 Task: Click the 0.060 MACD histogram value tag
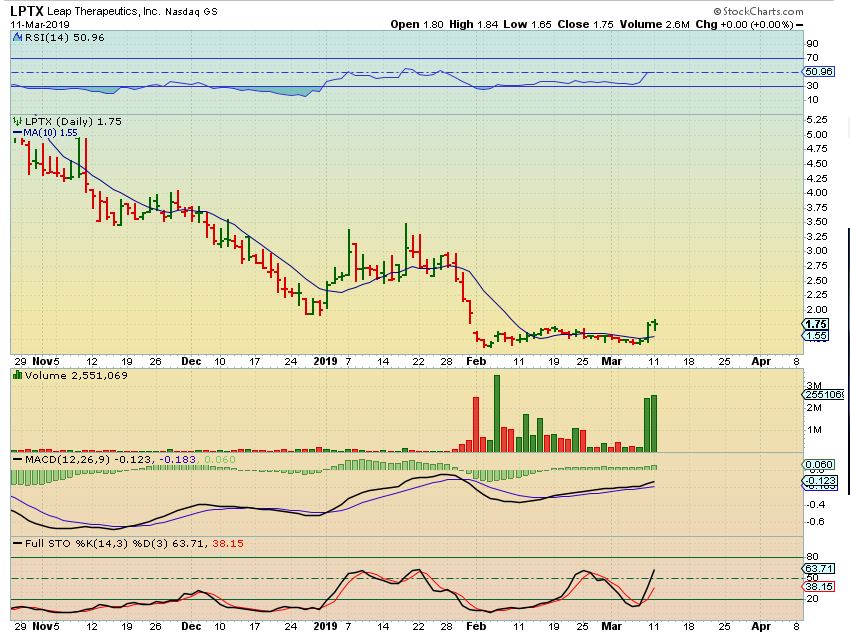pyautogui.click(x=818, y=465)
